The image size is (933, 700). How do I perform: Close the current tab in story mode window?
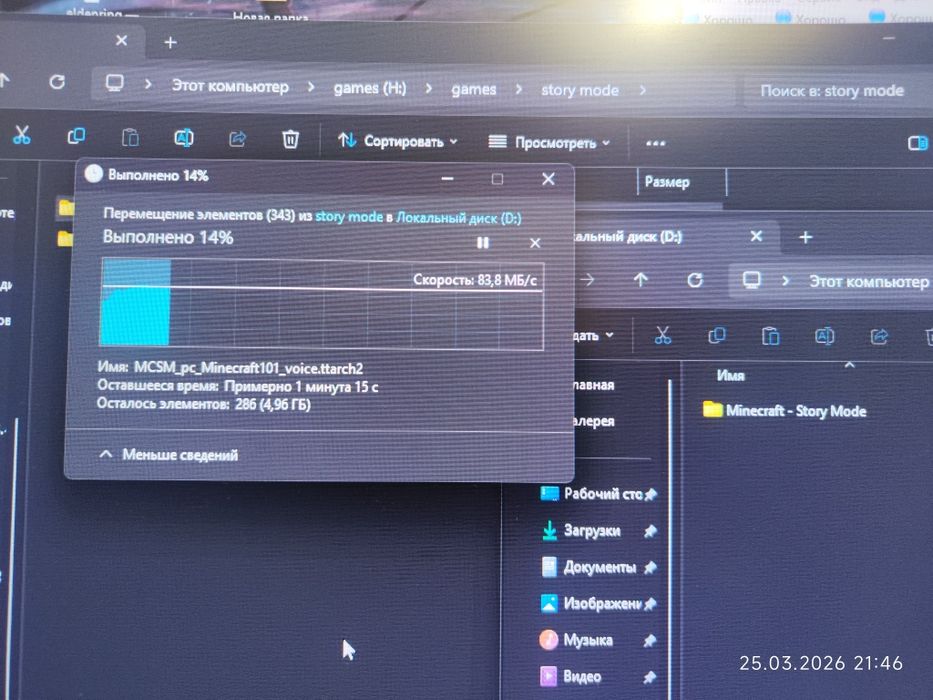(x=121, y=40)
